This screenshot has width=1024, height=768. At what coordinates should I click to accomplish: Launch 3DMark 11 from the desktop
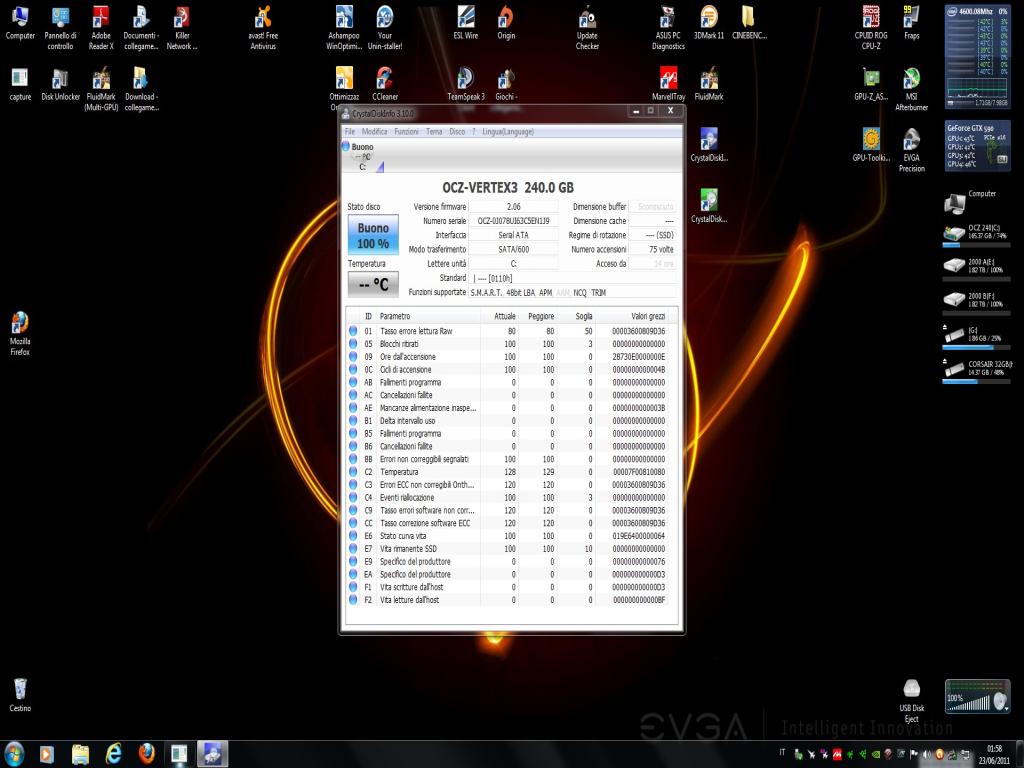709,23
